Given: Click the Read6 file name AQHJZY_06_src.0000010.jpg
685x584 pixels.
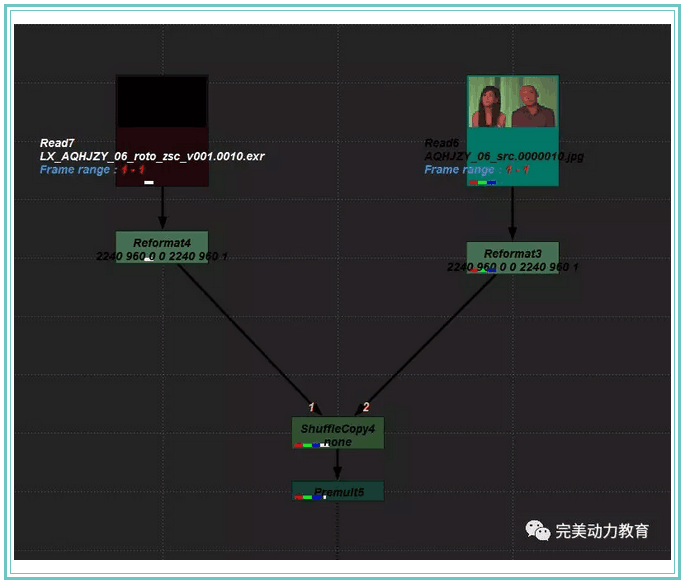Looking at the screenshot, I should point(504,156).
